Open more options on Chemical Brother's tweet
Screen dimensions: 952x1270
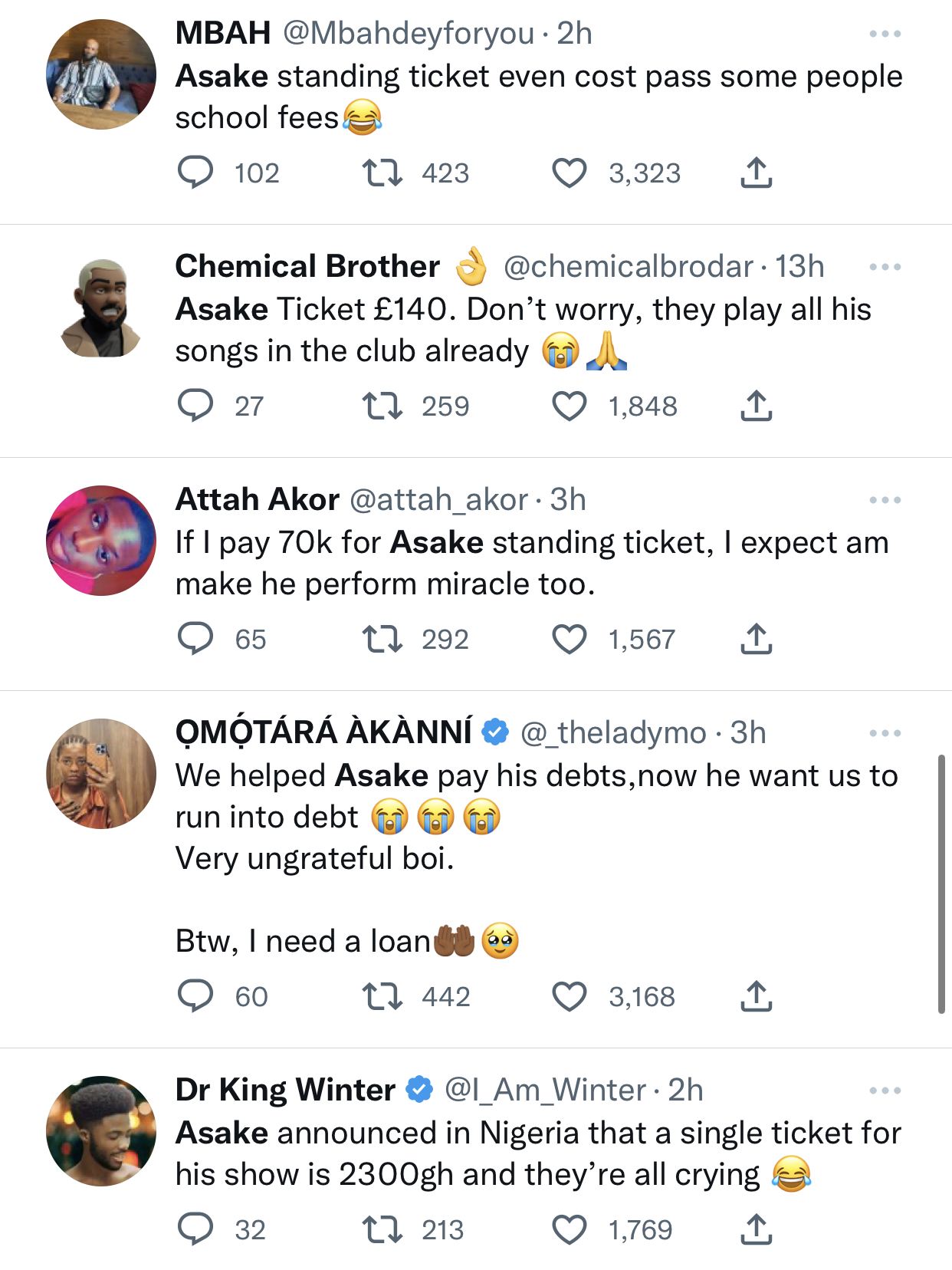tap(885, 267)
